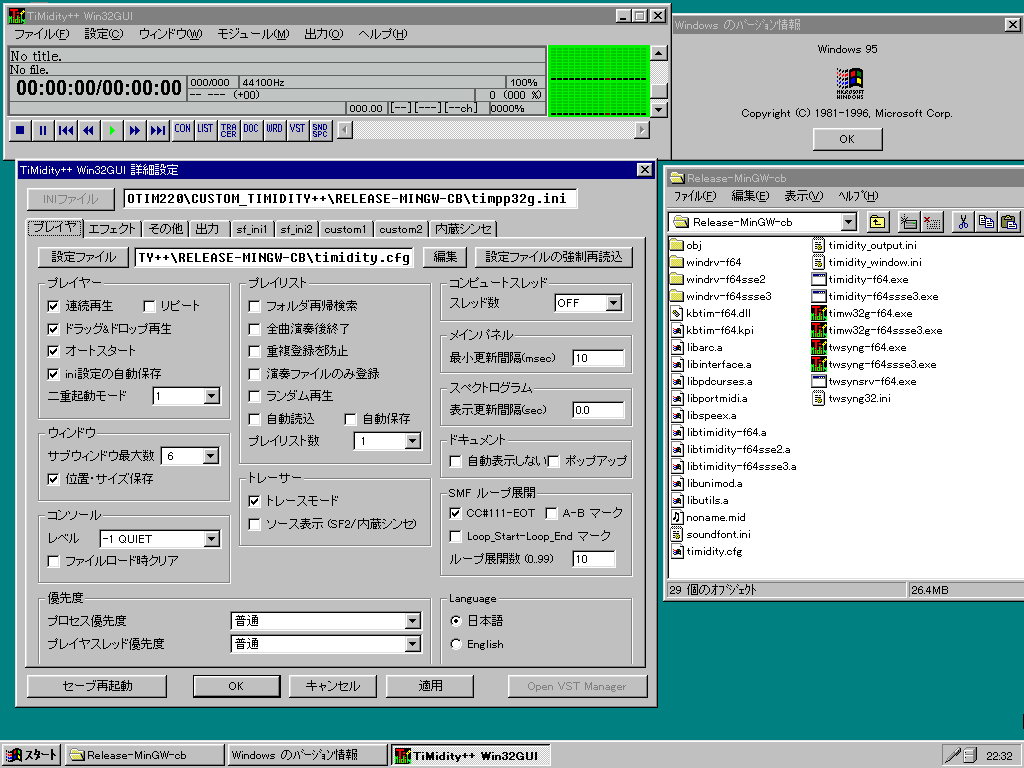Screen dimensions: 1024x768
Task: Enable ランダム再生 checkbox
Action: tap(255, 396)
